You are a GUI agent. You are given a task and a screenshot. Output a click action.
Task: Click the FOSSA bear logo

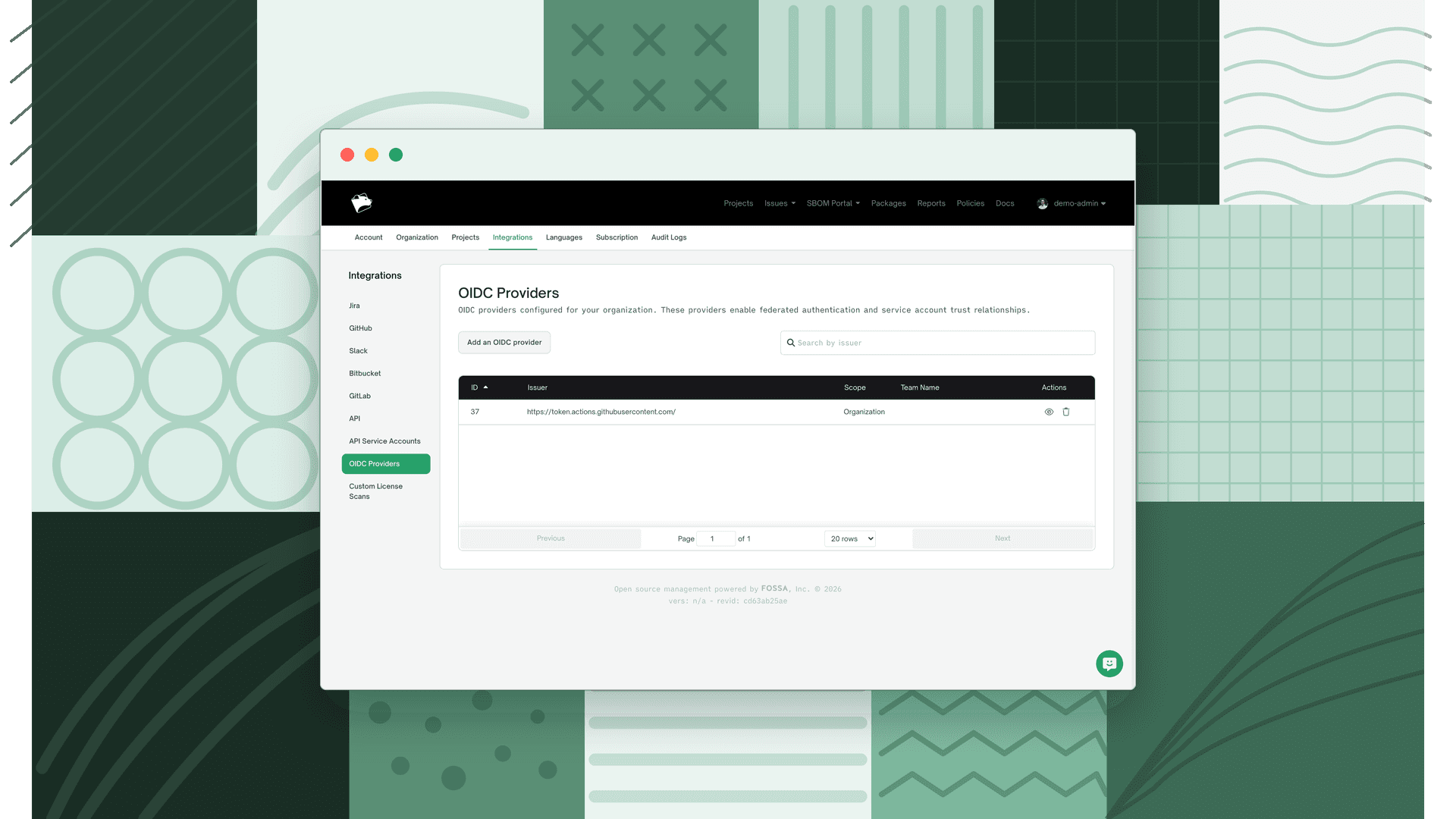click(362, 202)
